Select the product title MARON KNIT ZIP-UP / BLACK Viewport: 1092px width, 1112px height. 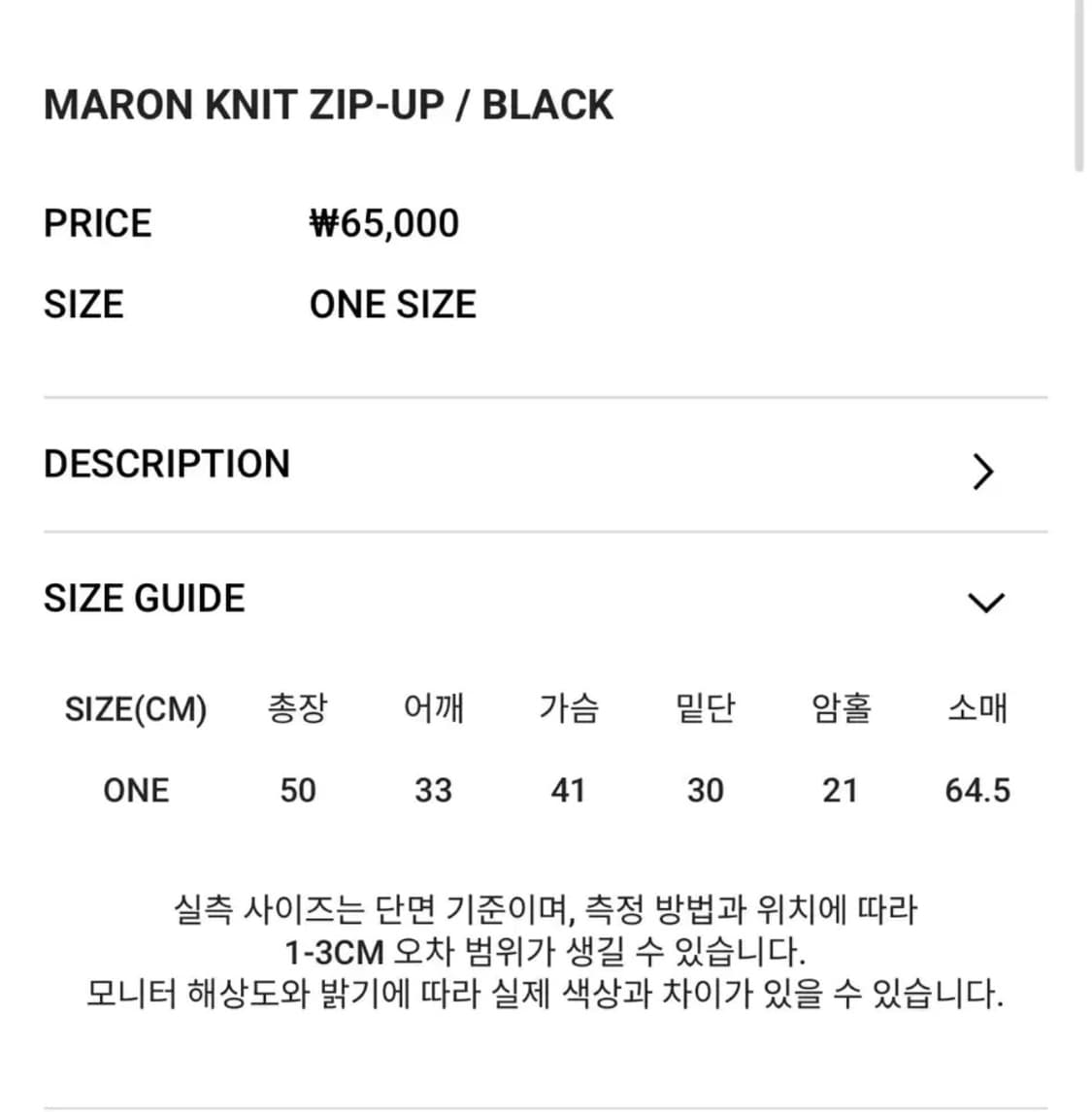click(x=328, y=104)
